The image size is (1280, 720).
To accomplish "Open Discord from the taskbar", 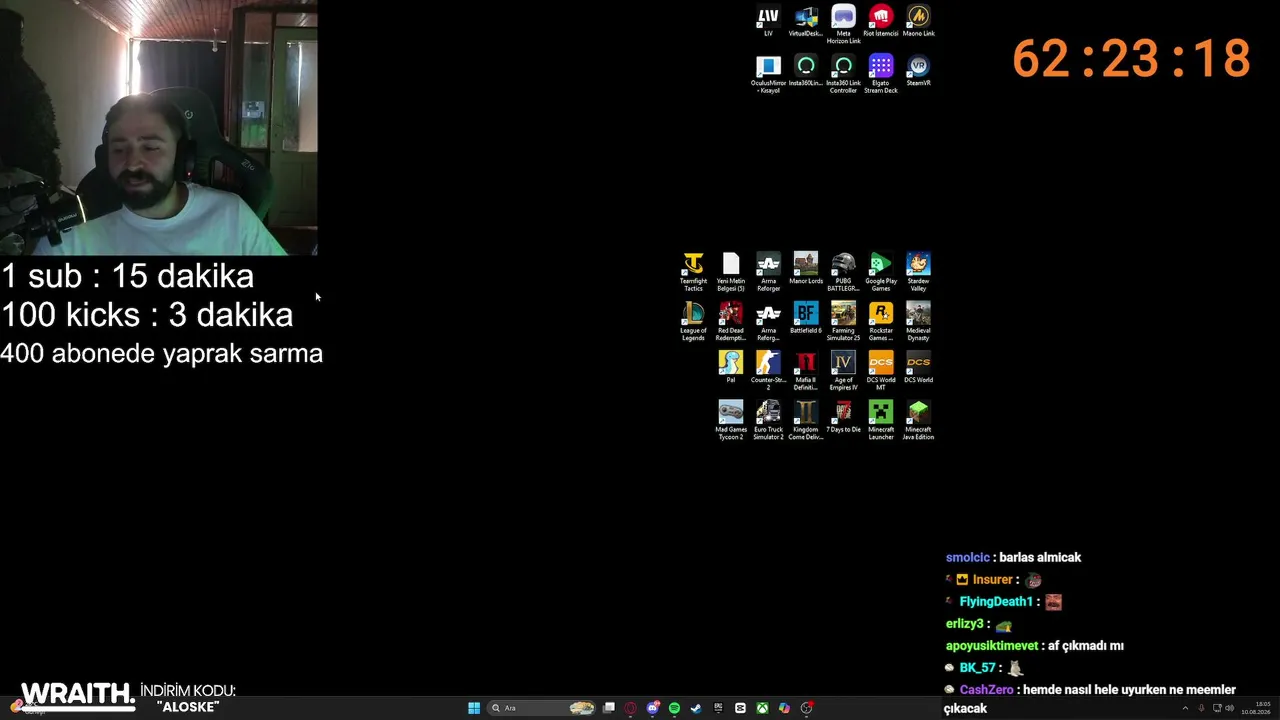I will click(652, 708).
